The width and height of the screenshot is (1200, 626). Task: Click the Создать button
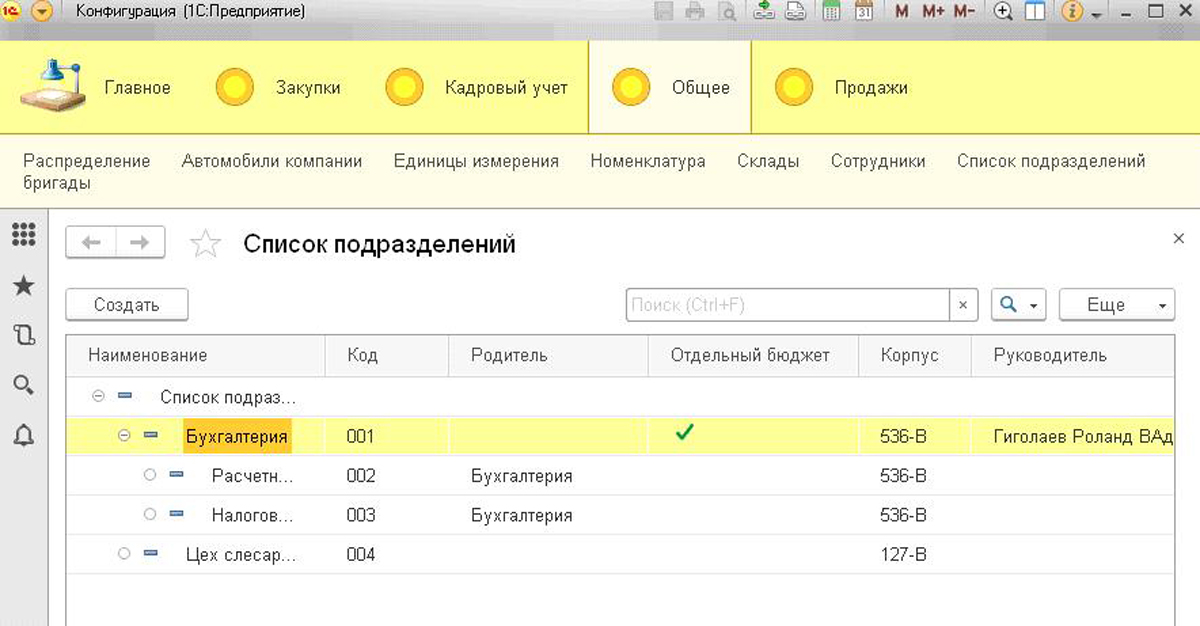click(127, 305)
